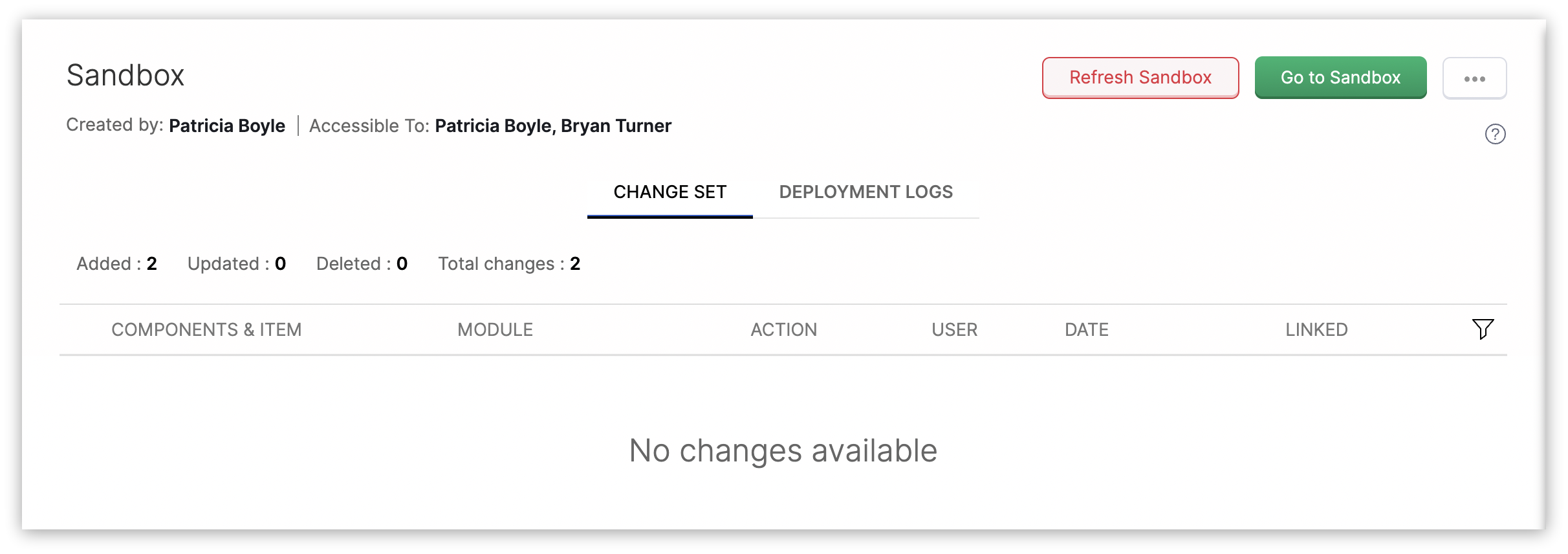Viewport: 1568px width, 554px height.
Task: Click the Updated count label
Action: pos(236,264)
